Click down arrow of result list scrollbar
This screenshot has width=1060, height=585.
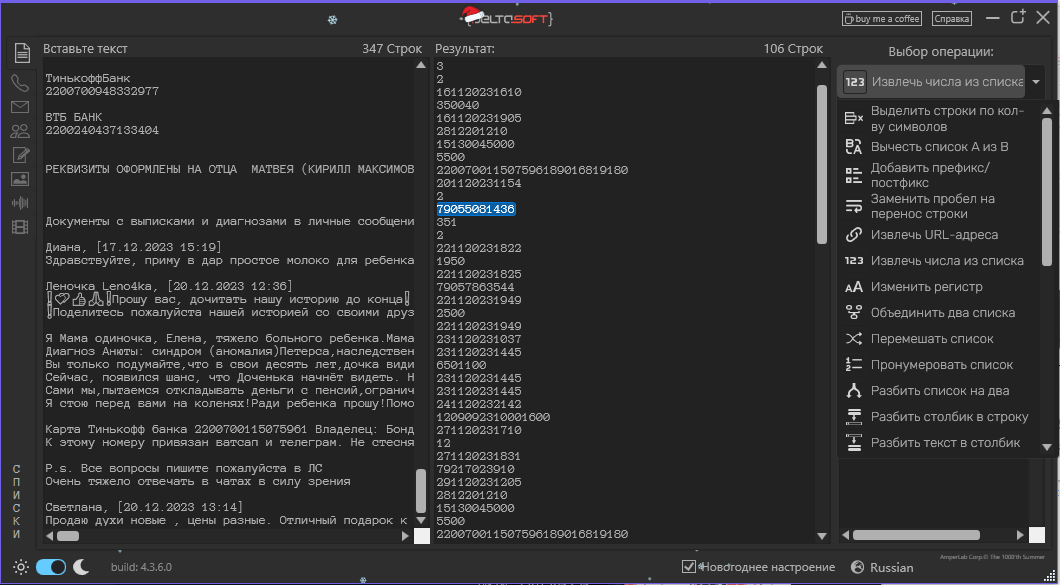[822, 536]
